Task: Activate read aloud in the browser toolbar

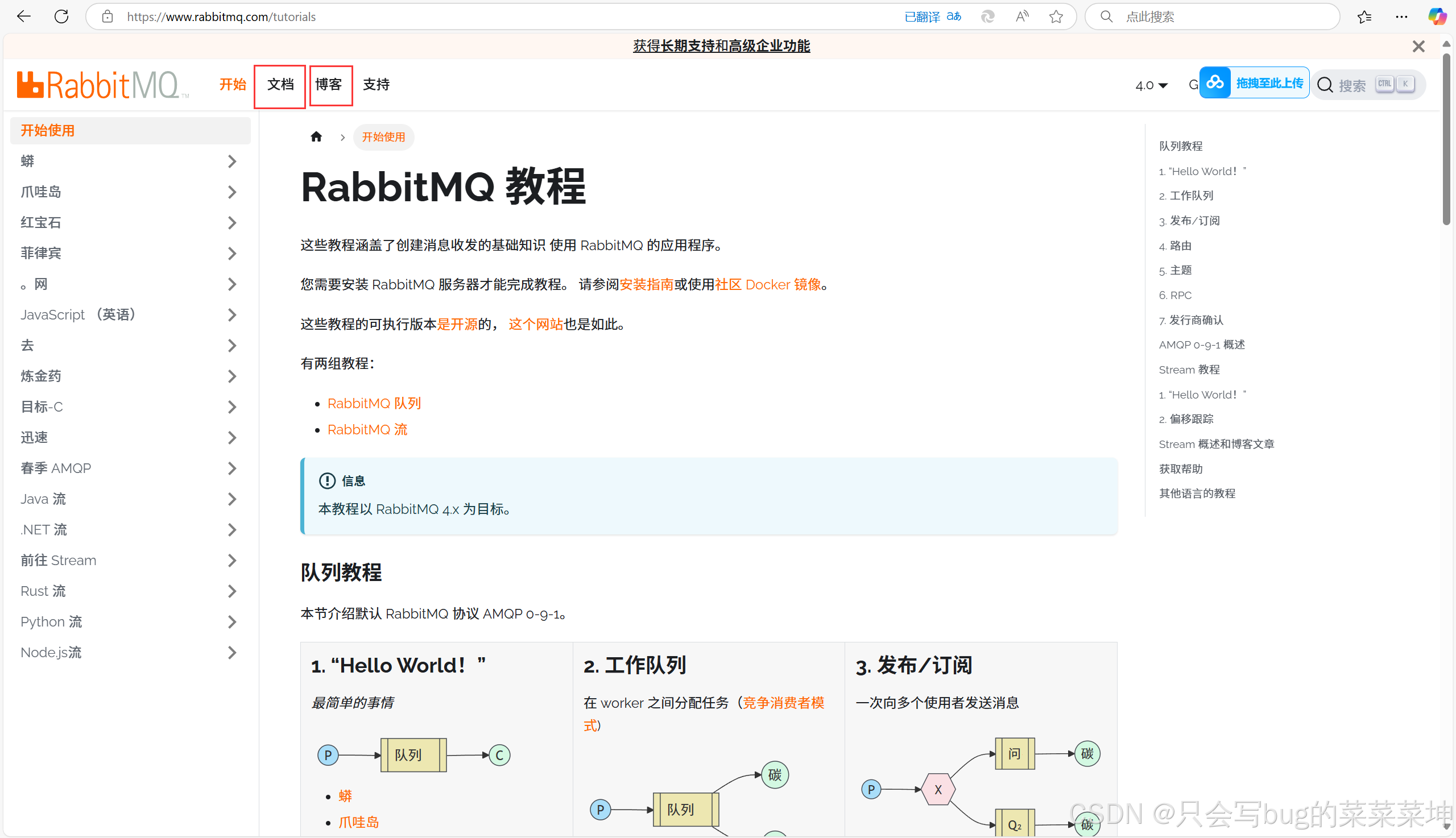Action: [x=1022, y=16]
